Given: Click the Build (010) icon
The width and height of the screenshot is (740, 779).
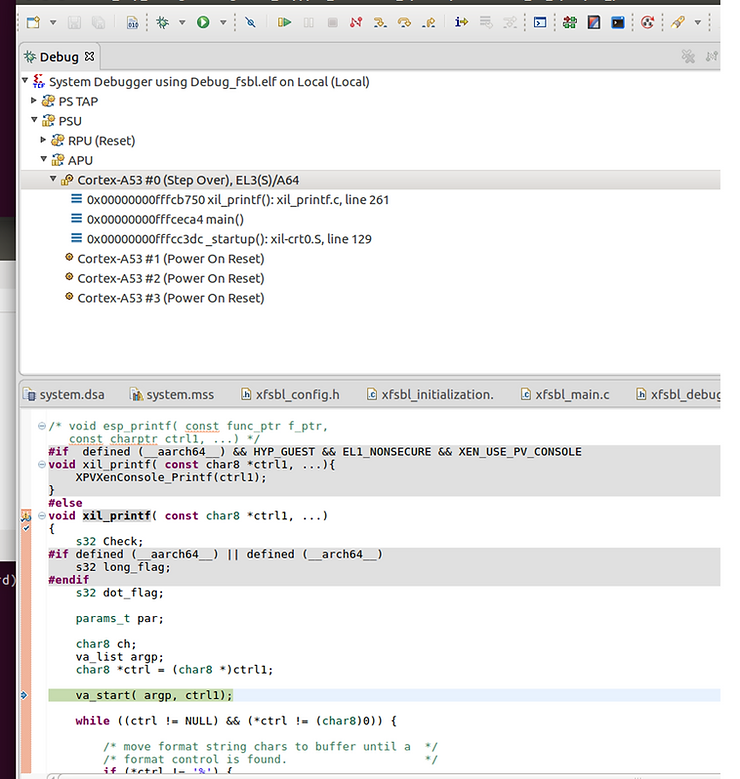Looking at the screenshot, I should (x=133, y=22).
